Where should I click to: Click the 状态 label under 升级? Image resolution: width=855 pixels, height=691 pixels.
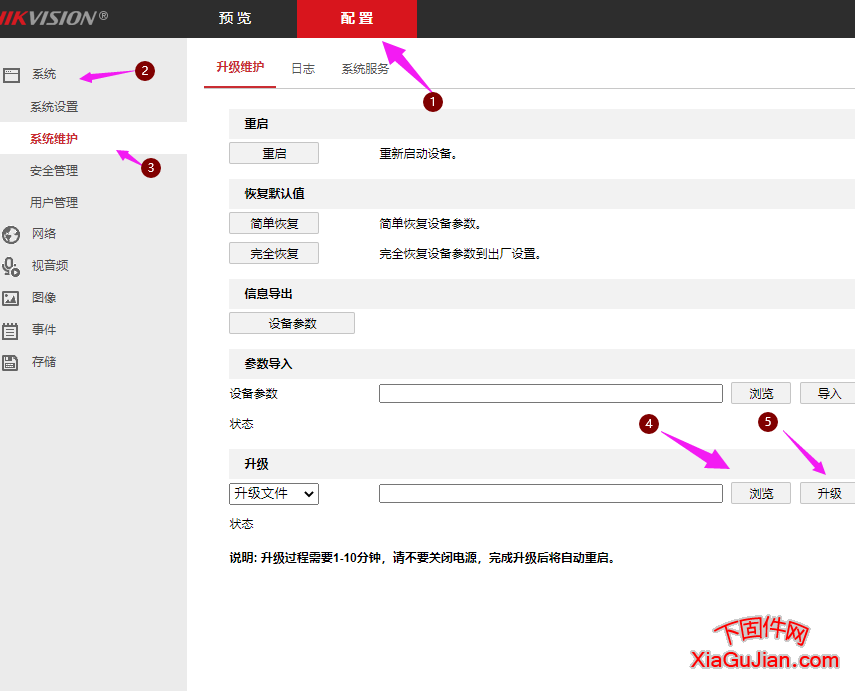(x=242, y=524)
